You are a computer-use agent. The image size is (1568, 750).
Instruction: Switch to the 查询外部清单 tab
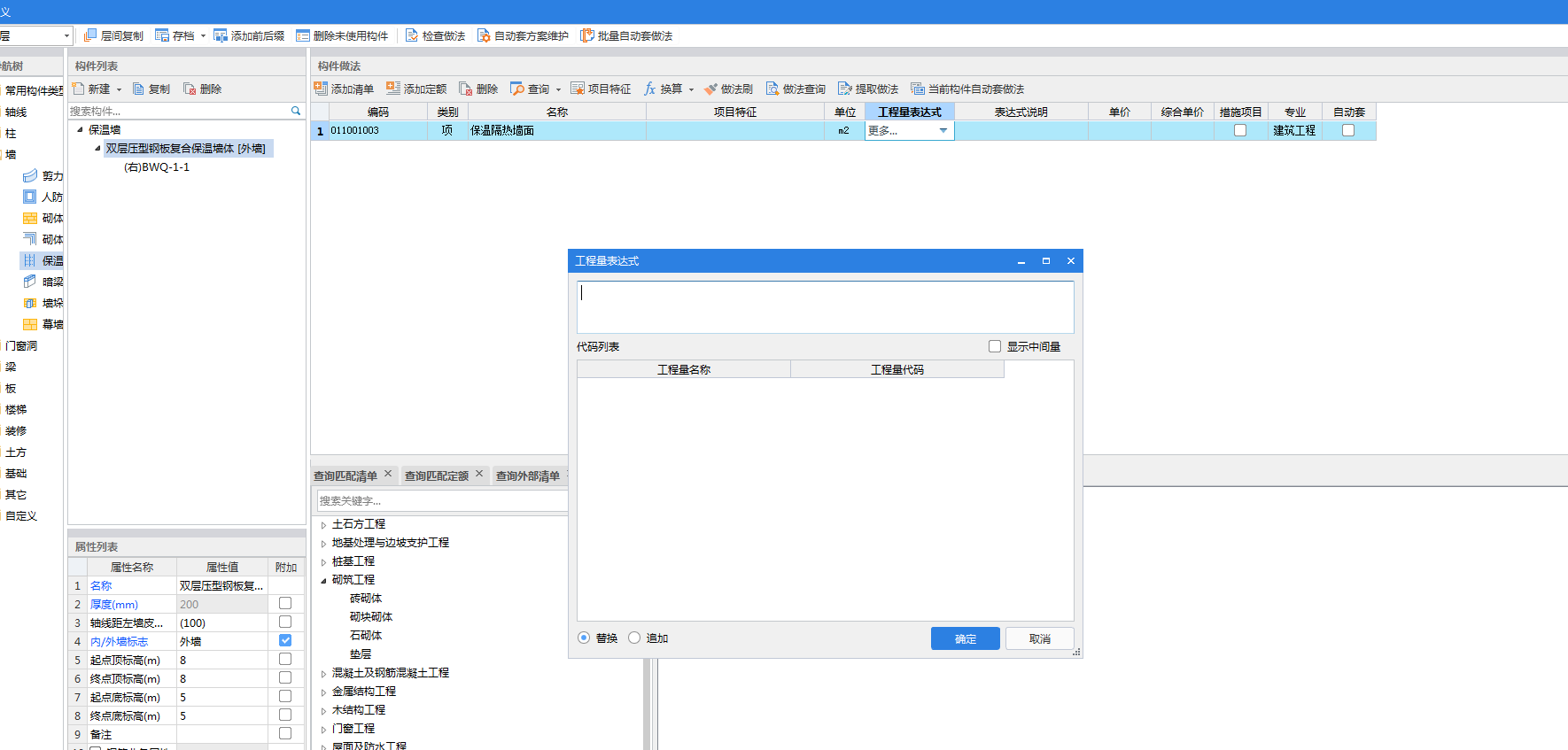[x=528, y=476]
